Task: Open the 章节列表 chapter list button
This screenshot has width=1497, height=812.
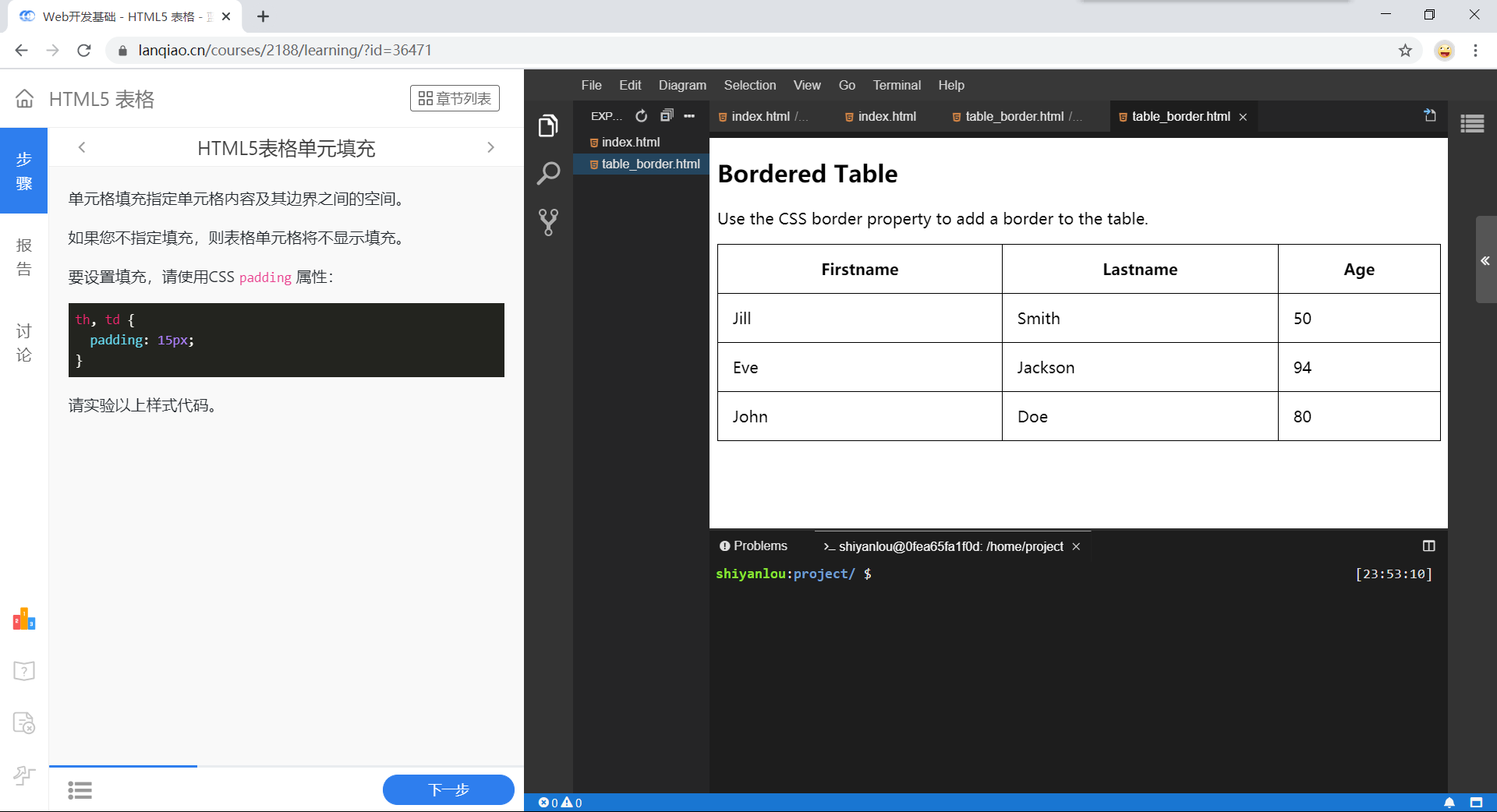Action: [455, 98]
